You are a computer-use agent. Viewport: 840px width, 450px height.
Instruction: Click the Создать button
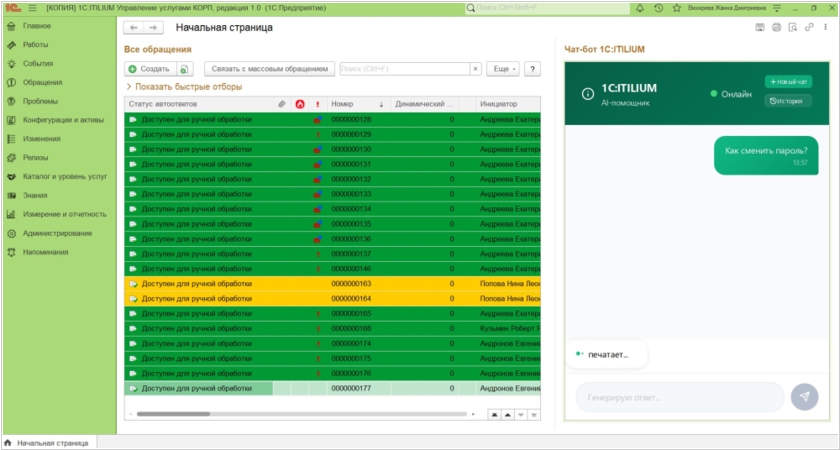149,69
